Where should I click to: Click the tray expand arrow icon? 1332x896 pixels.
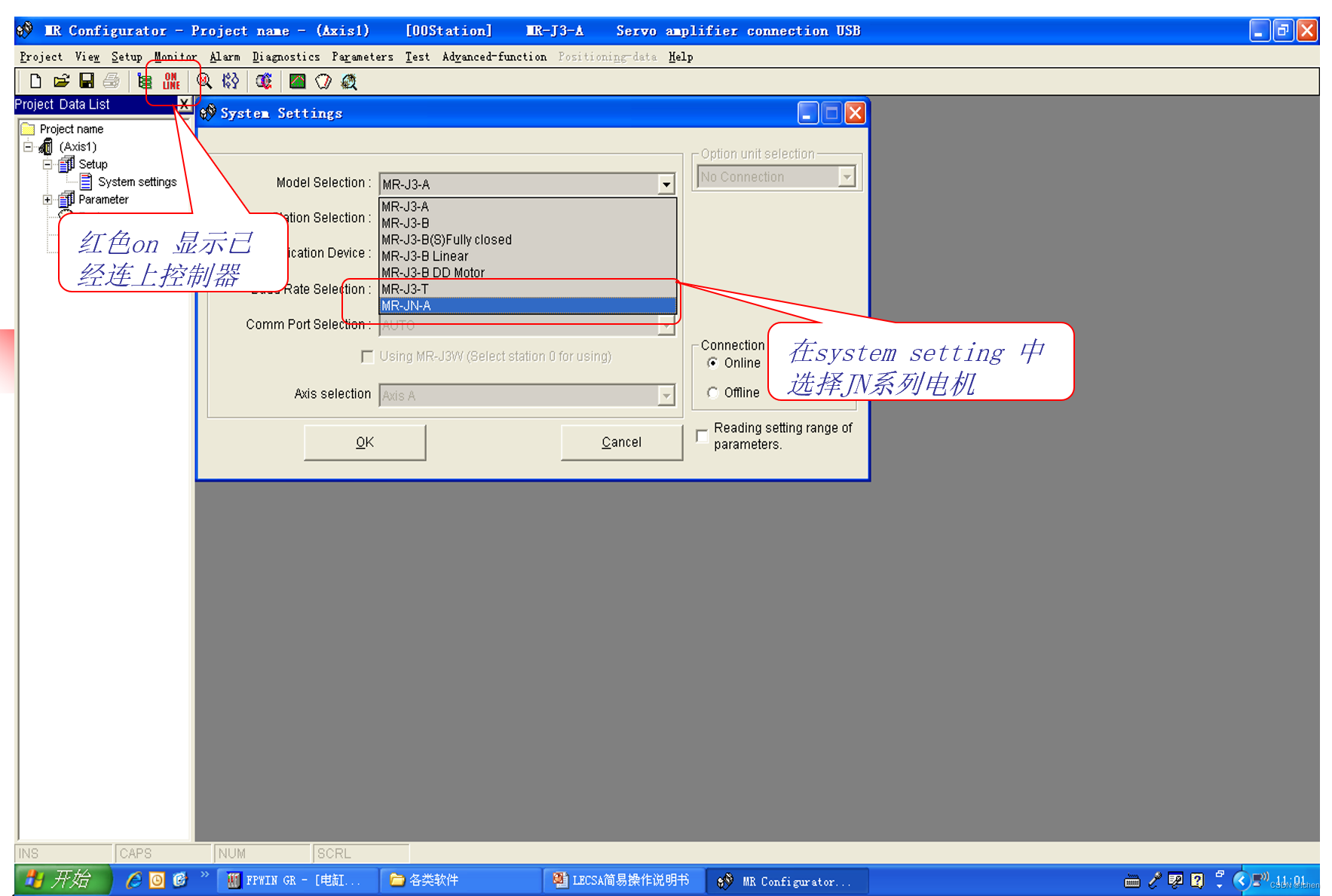coord(1240,879)
